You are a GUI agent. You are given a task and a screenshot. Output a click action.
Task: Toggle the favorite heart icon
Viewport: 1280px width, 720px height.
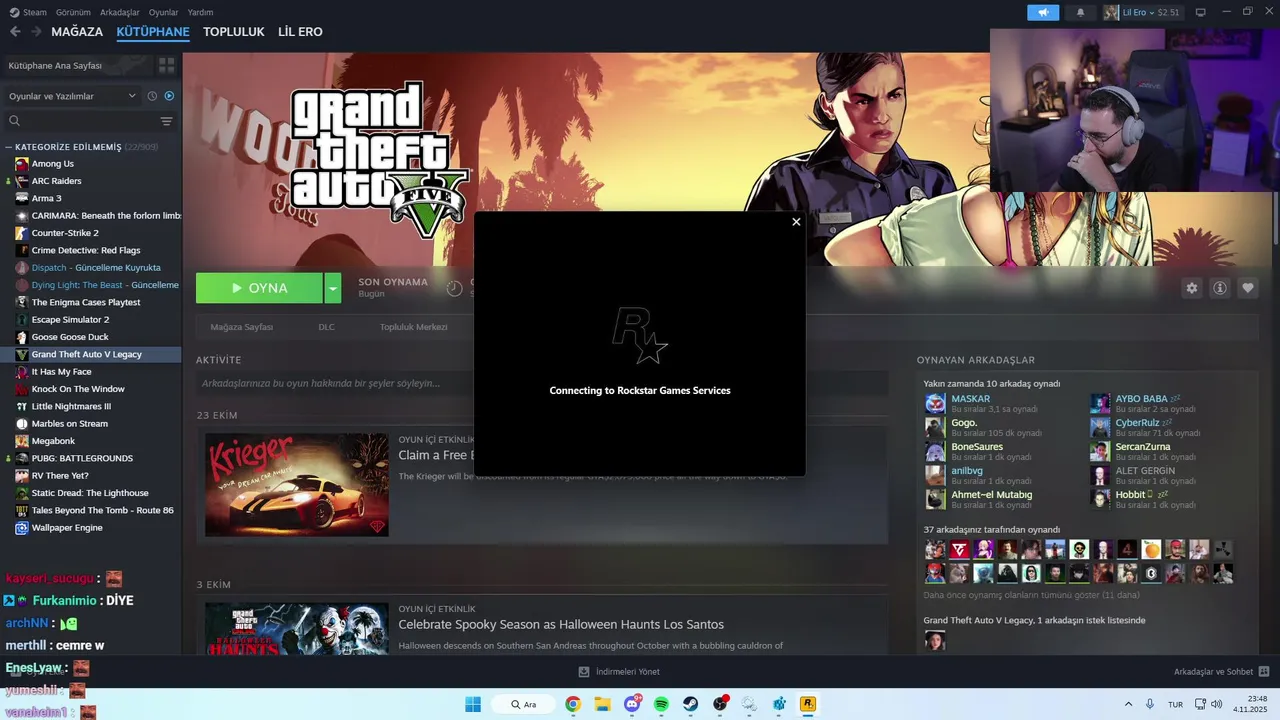(1248, 288)
